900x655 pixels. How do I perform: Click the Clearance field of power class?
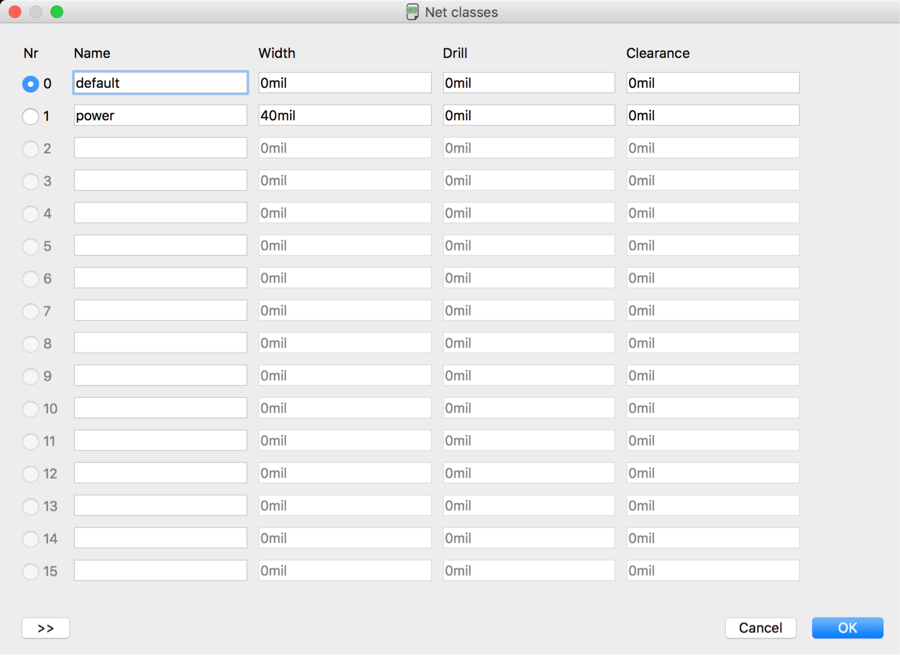pos(713,115)
